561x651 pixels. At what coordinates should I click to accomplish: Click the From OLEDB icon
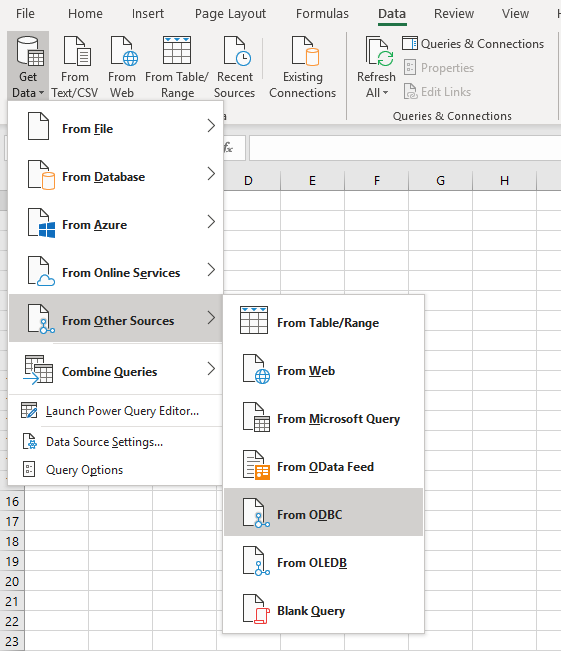tap(256, 561)
